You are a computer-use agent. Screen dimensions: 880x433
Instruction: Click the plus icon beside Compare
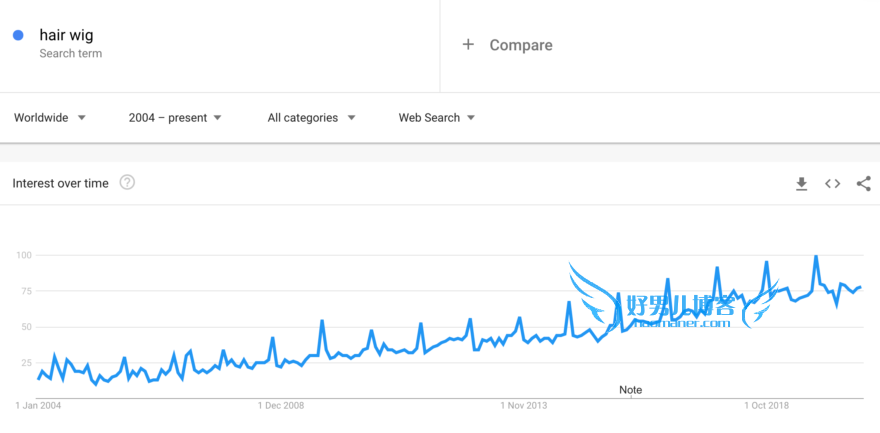tap(468, 45)
